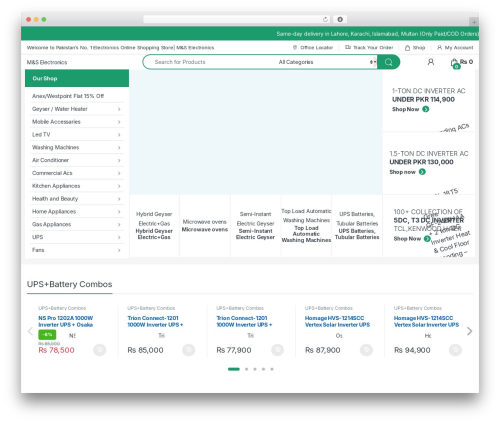Add the Rs 78,500 NS Pro UPS to cart
This screenshot has height=423, width=500.
99,350
